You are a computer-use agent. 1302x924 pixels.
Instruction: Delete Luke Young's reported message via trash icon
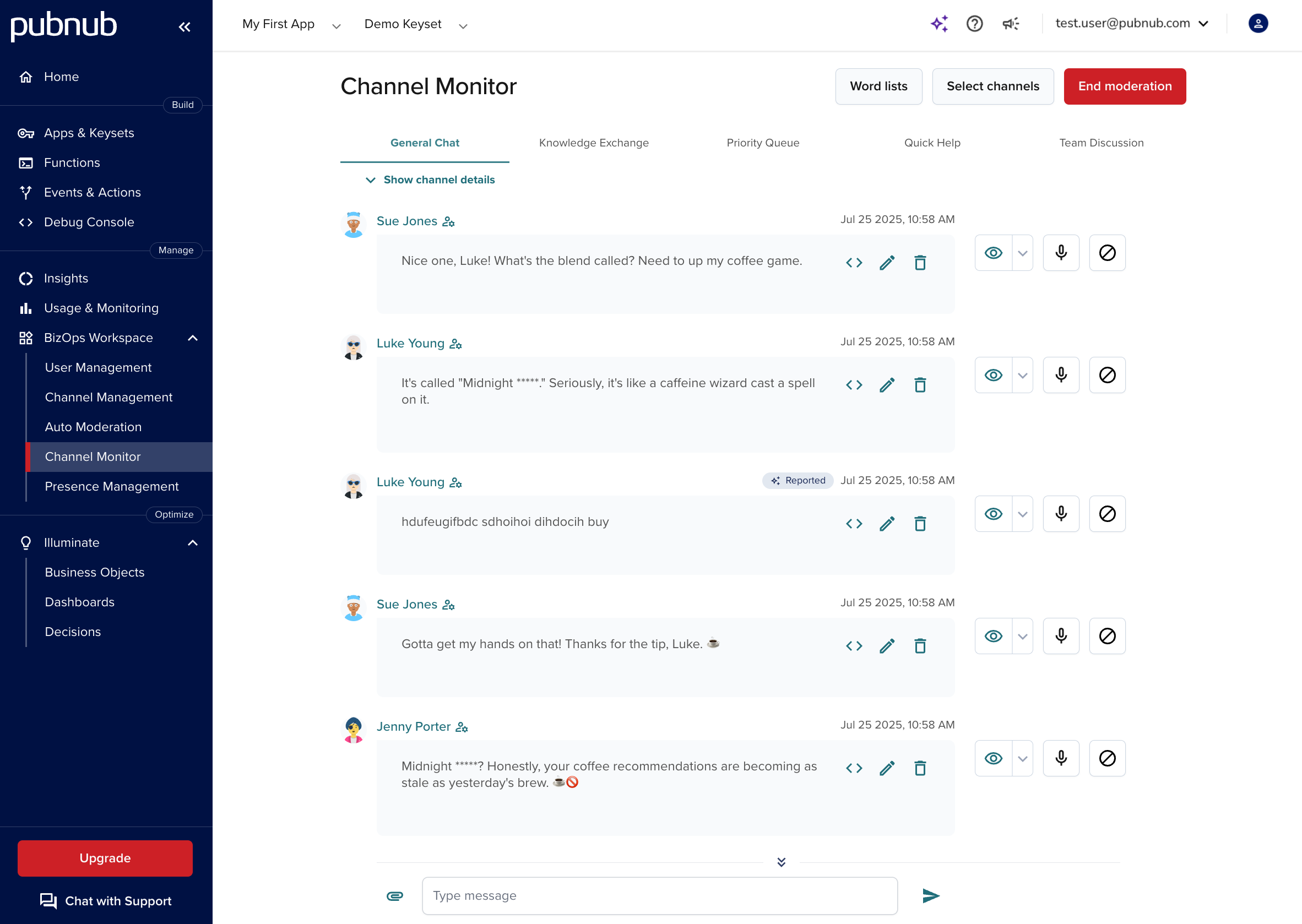(921, 524)
